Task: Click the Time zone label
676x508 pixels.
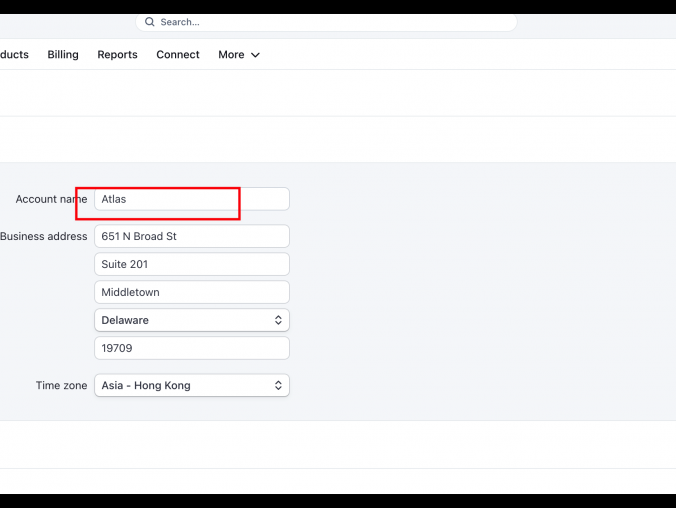Action: coord(61,385)
